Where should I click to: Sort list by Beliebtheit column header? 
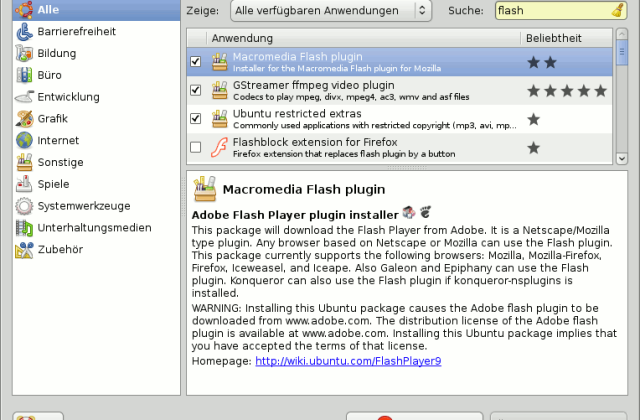point(567,38)
